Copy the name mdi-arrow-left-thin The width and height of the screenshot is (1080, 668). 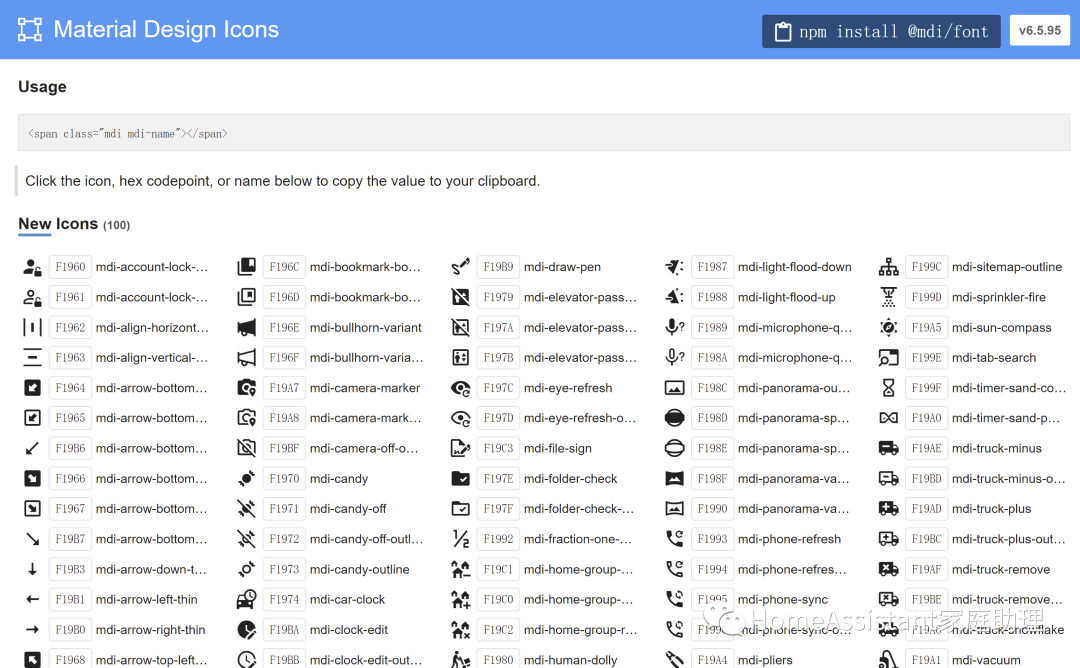click(x=147, y=599)
